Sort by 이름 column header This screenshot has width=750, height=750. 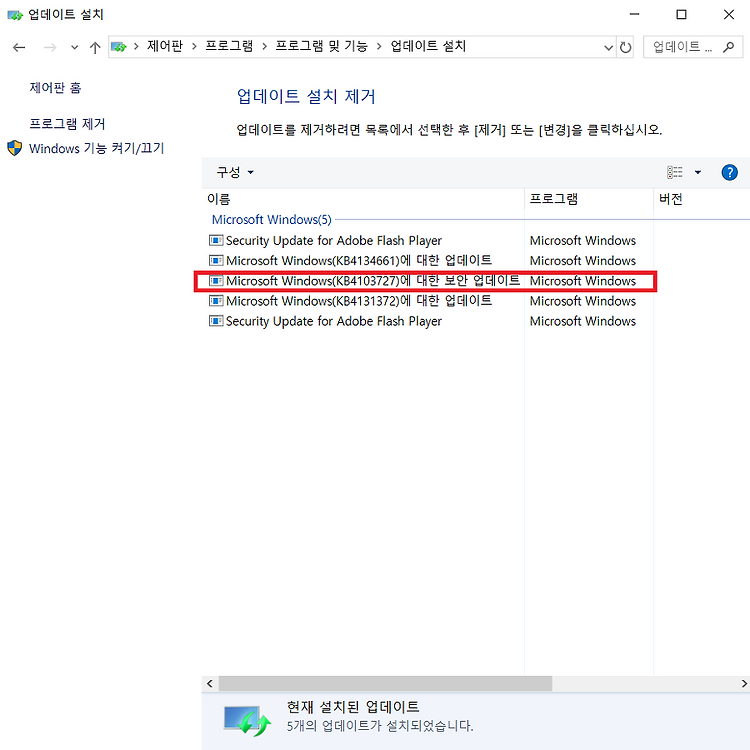pyautogui.click(x=219, y=199)
